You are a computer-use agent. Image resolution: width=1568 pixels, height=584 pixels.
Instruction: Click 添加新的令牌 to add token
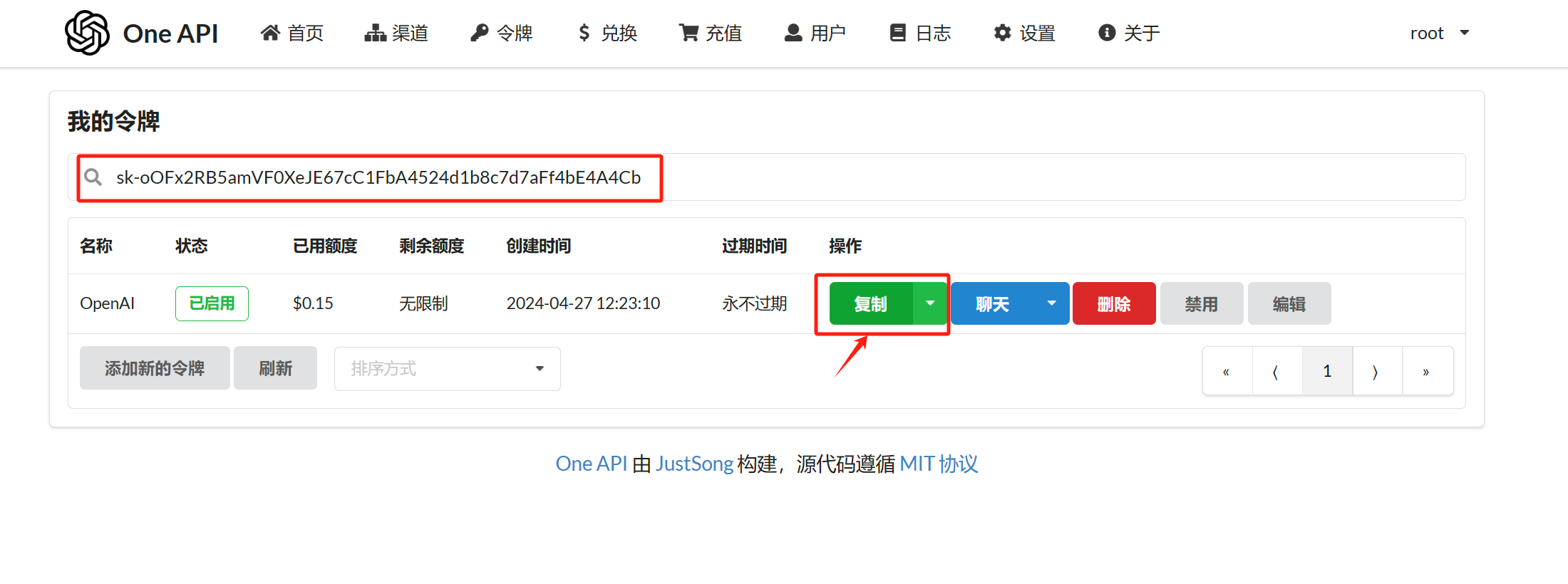coord(155,368)
